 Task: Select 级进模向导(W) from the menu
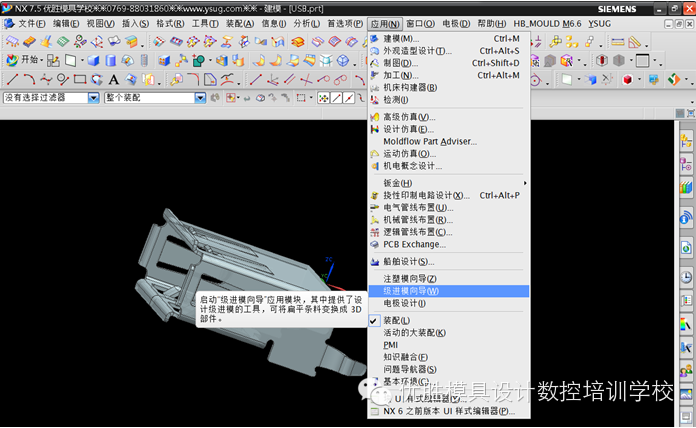pos(449,291)
